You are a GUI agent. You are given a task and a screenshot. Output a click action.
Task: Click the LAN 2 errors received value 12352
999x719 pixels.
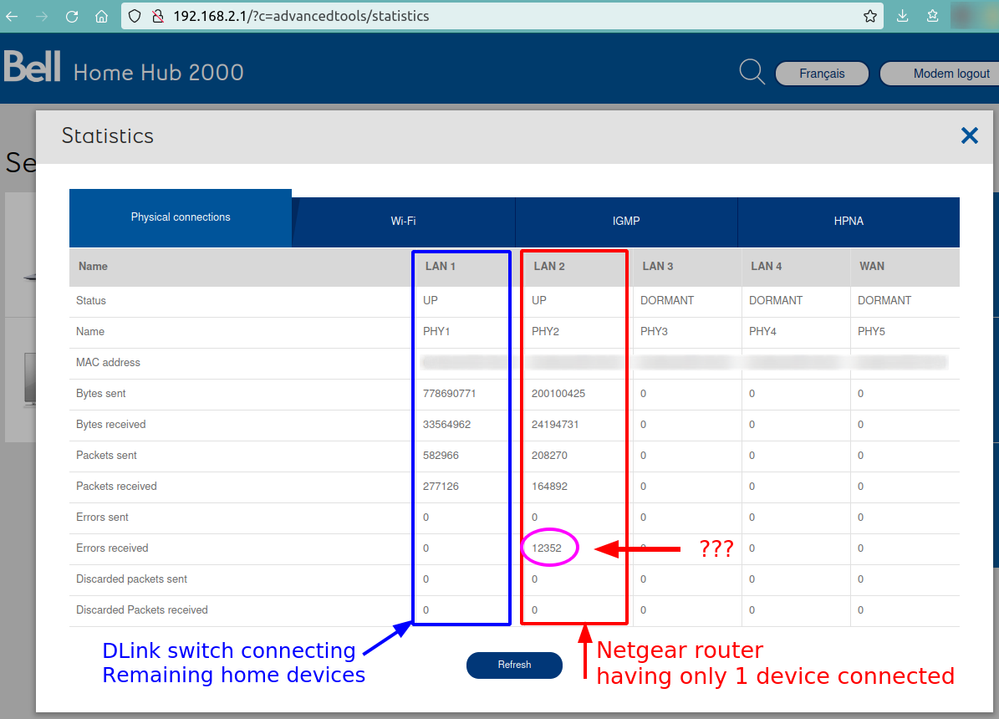coord(546,548)
